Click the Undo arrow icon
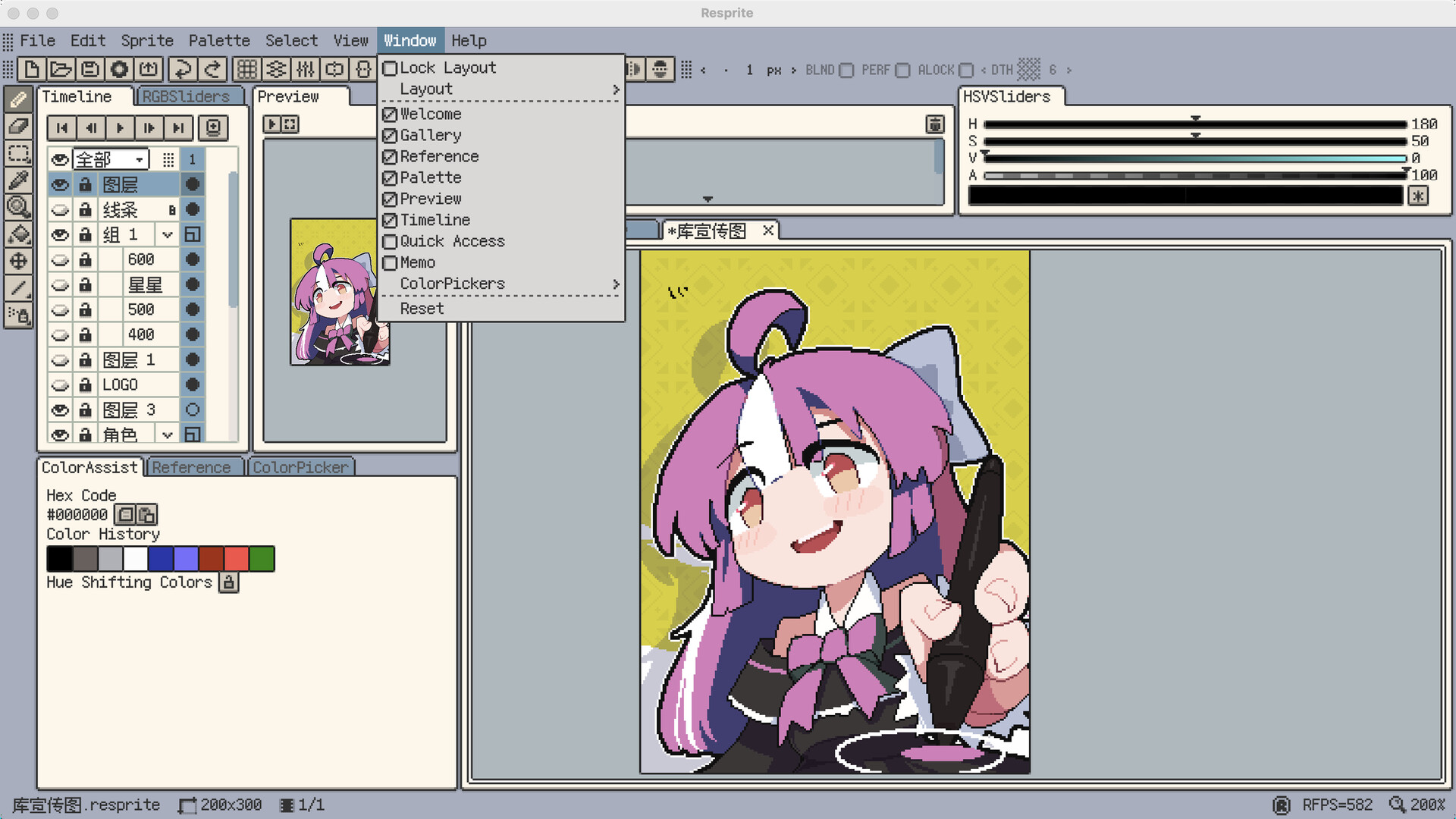1456x819 pixels. 182,70
